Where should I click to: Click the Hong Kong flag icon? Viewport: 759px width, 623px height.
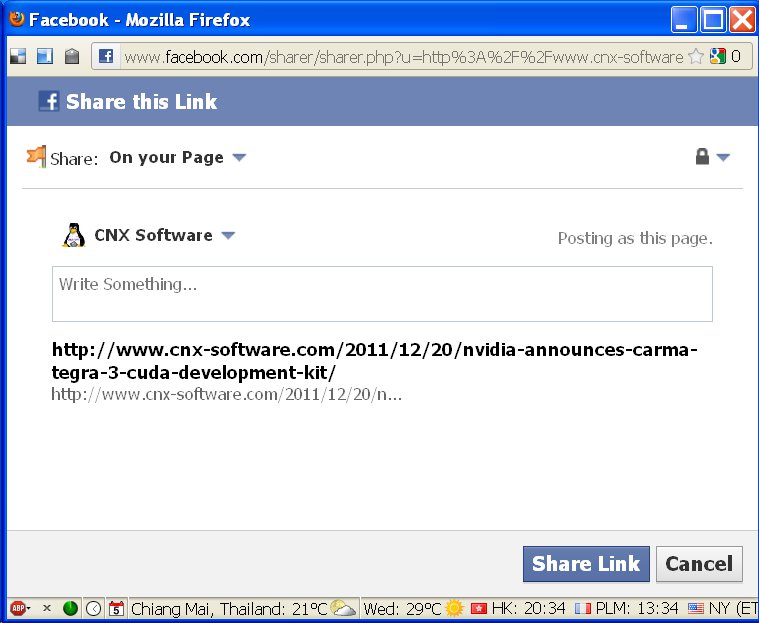[x=479, y=608]
